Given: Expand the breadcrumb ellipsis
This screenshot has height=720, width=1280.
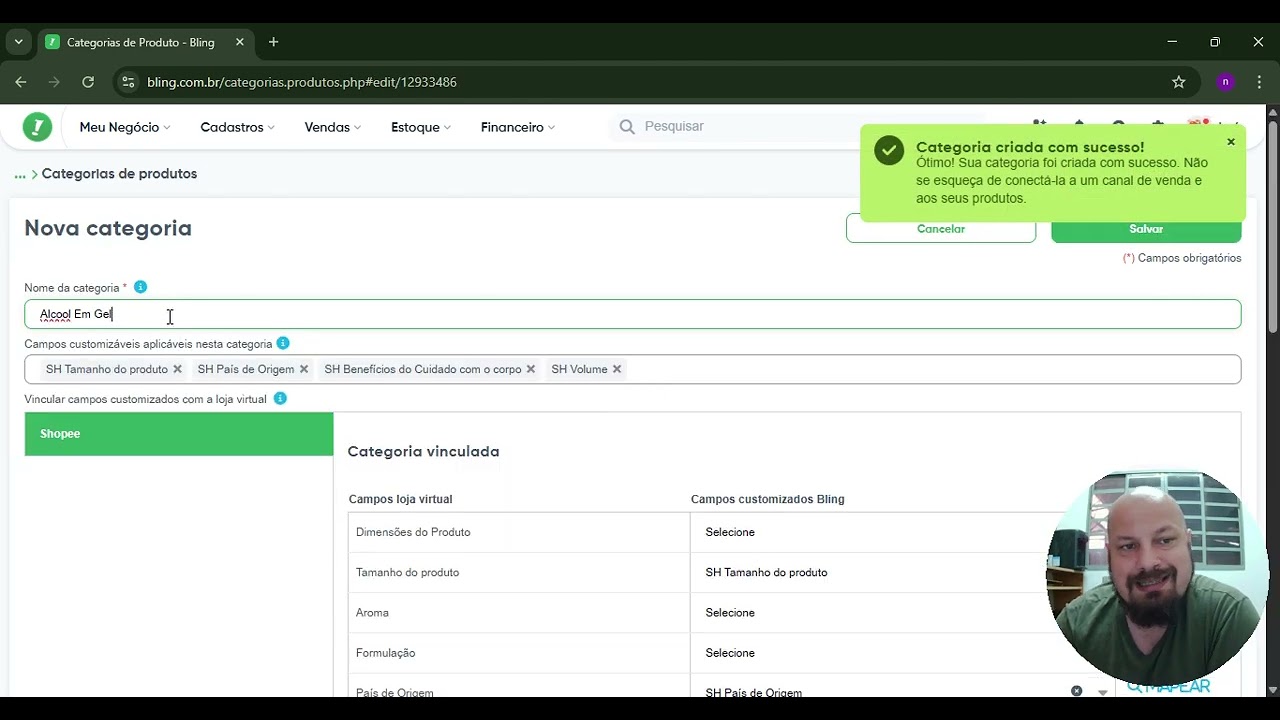Looking at the screenshot, I should point(20,175).
